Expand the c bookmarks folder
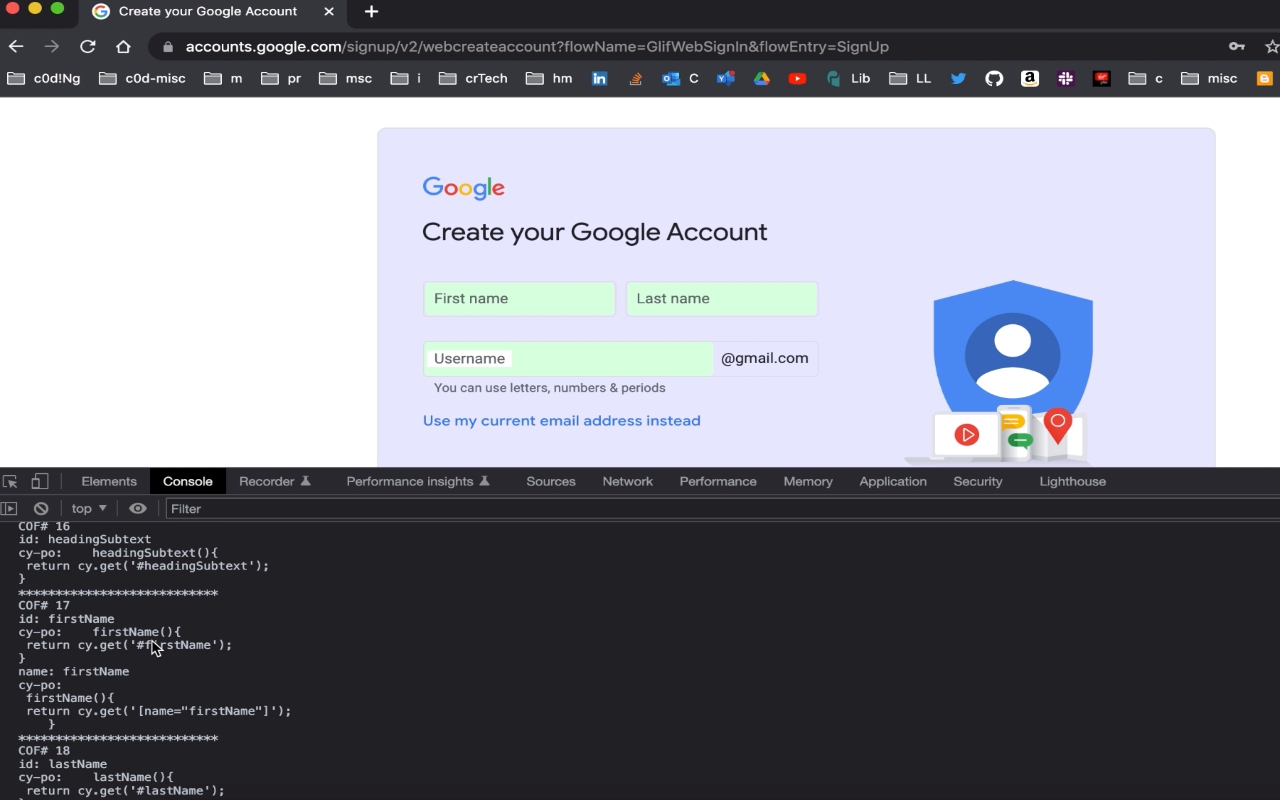 [1146, 78]
